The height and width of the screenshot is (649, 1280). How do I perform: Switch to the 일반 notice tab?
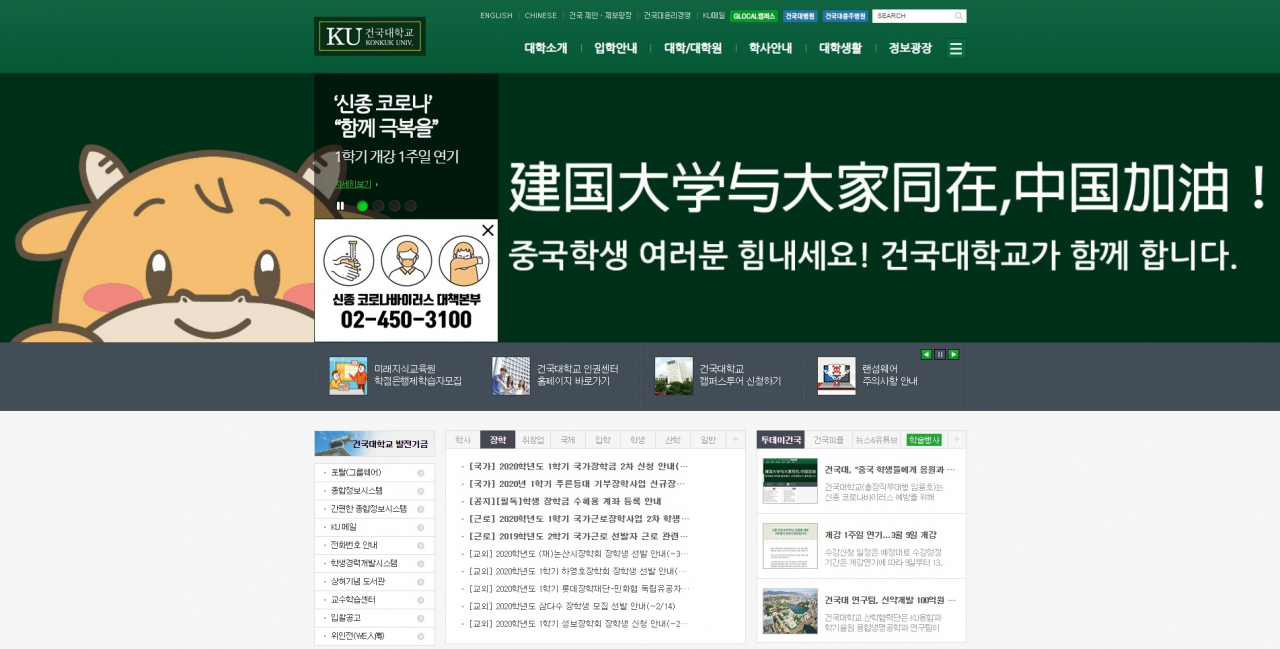click(708, 440)
